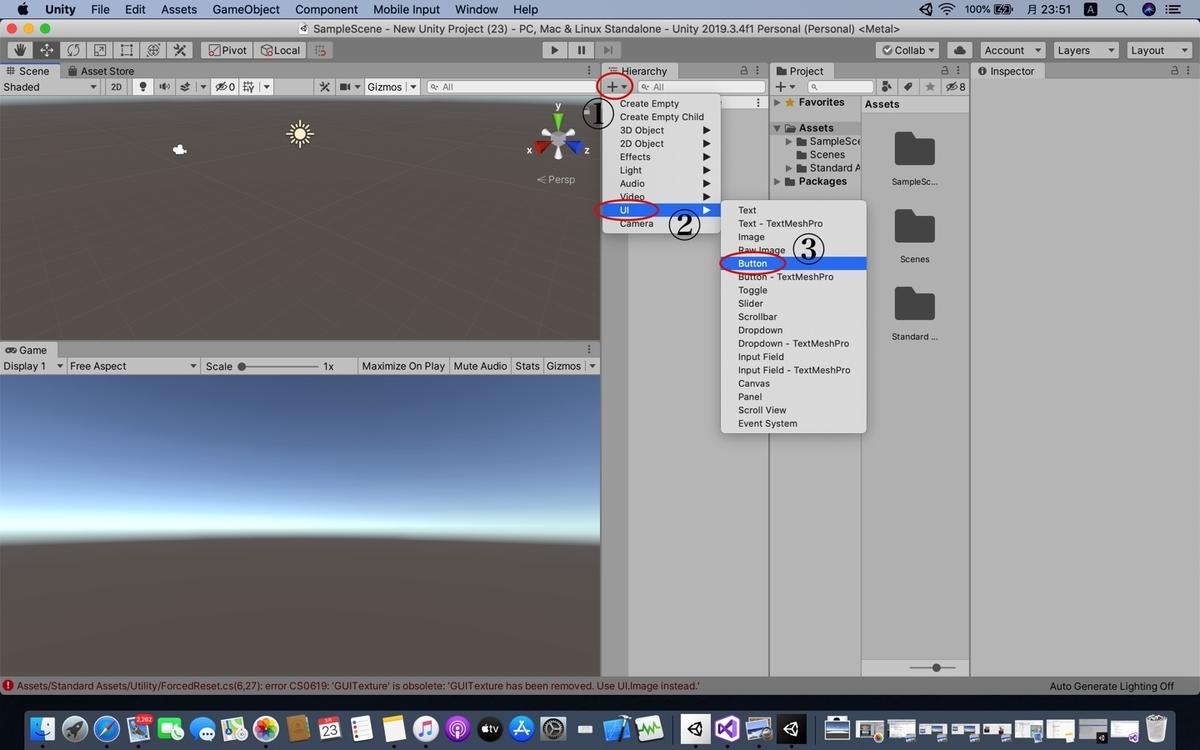This screenshot has height=750, width=1200.
Task: Open the Layers dropdown
Action: (x=1085, y=50)
